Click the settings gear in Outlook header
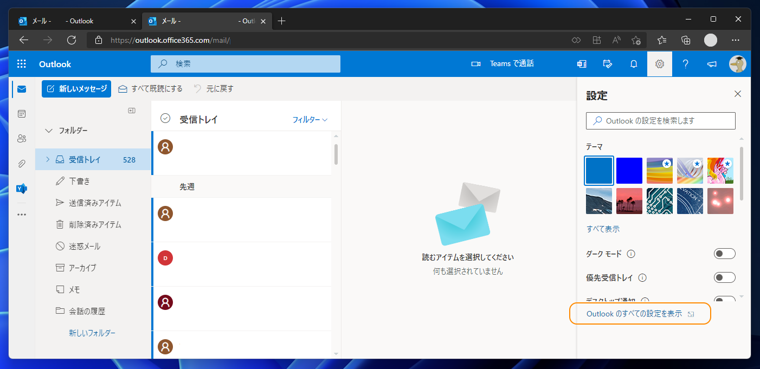This screenshot has width=760, height=369. [x=659, y=64]
